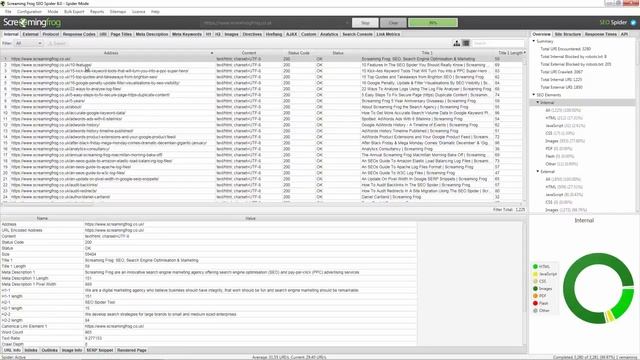
Task: Select Word Count row in details
Action: click(x=208, y=332)
